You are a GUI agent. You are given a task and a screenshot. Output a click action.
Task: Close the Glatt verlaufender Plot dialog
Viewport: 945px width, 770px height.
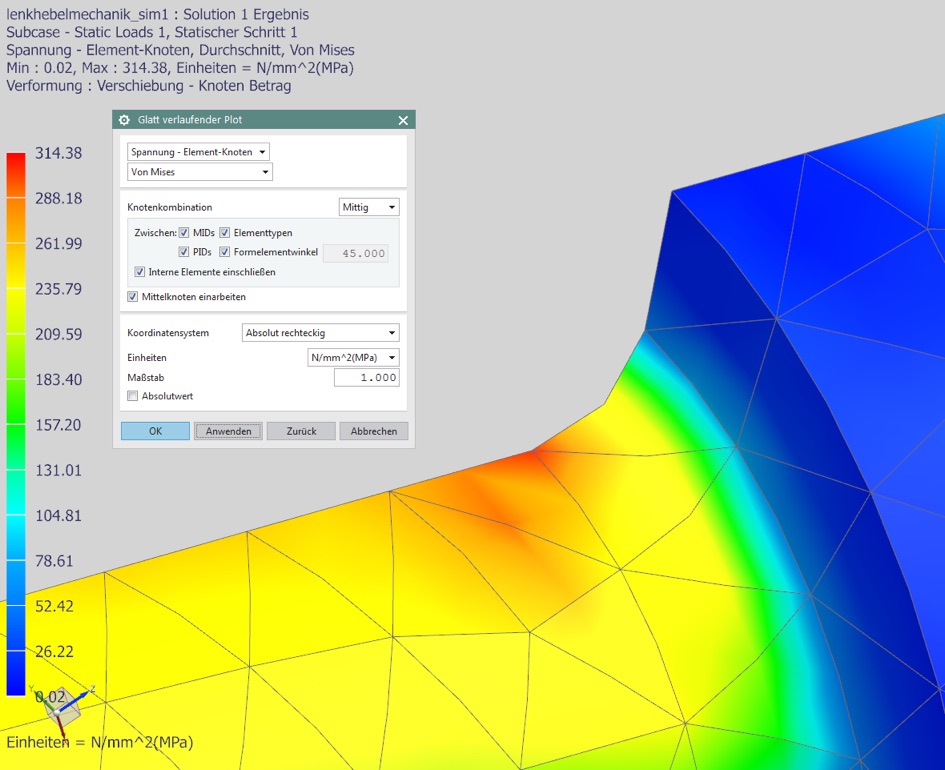point(403,120)
